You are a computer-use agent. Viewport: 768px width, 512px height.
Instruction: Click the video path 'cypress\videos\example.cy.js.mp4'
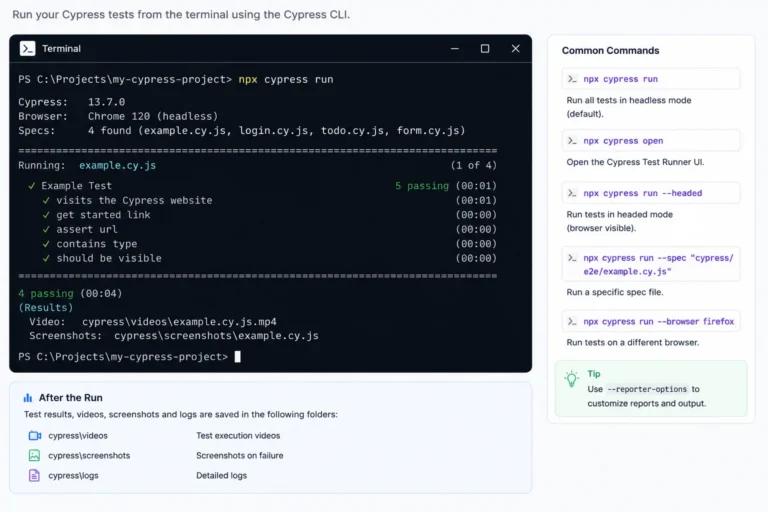click(x=179, y=322)
